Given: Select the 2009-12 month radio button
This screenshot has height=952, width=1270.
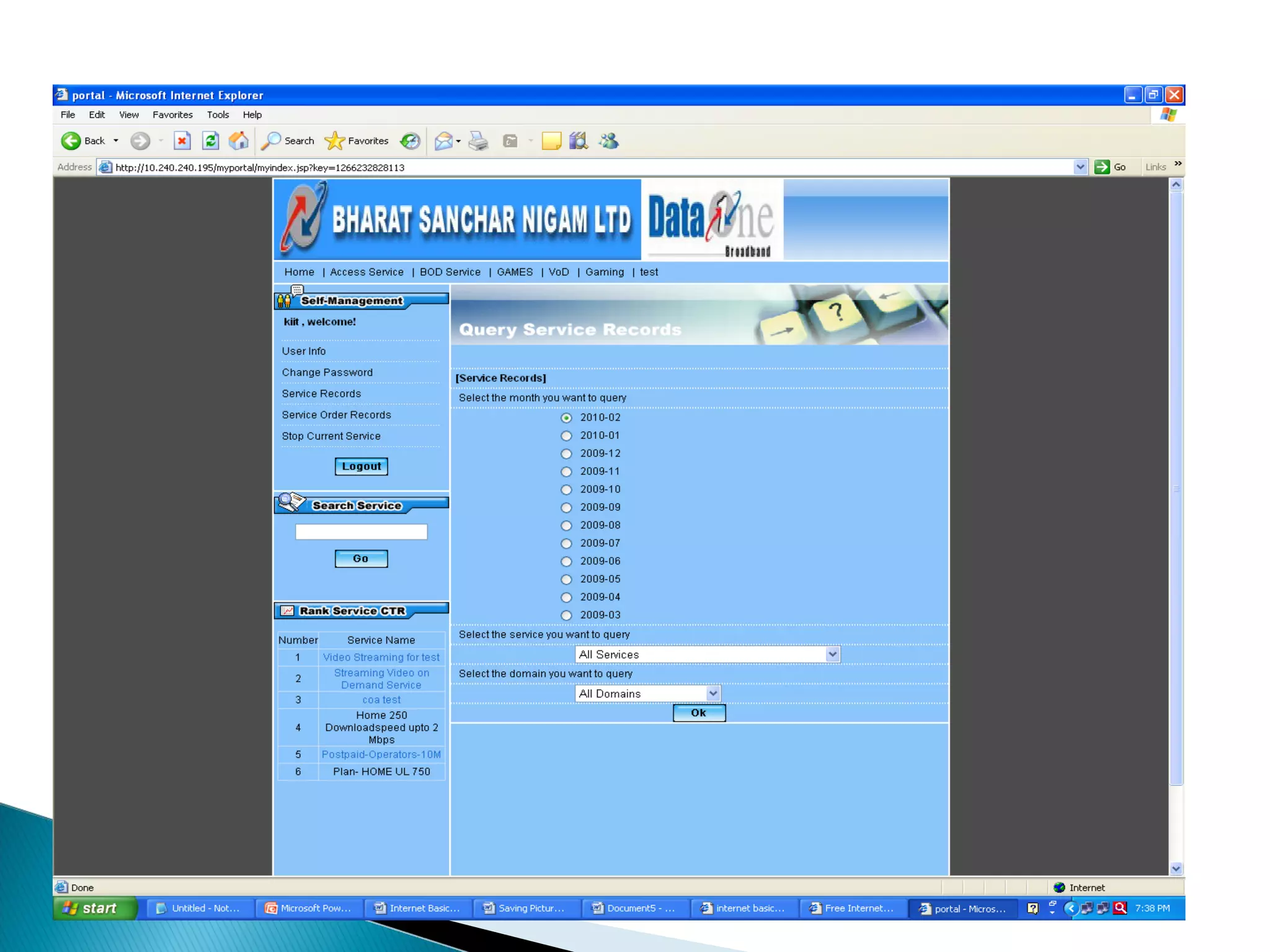Looking at the screenshot, I should click(566, 454).
